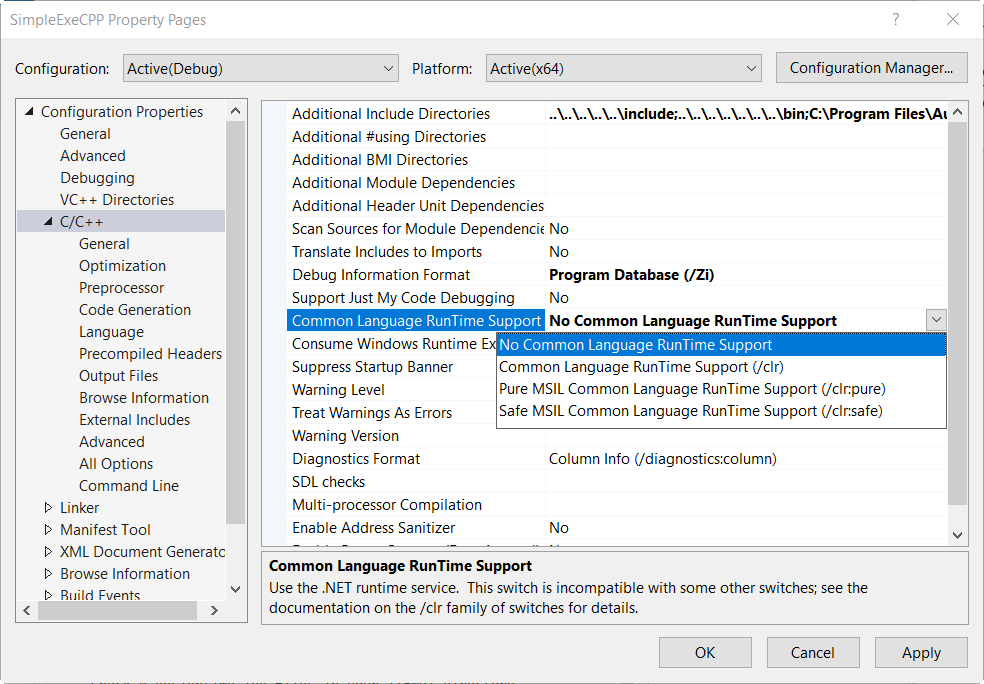984x684 pixels.
Task: Toggle the Common Language RunTime Support dropdown arrow
Action: click(936, 320)
